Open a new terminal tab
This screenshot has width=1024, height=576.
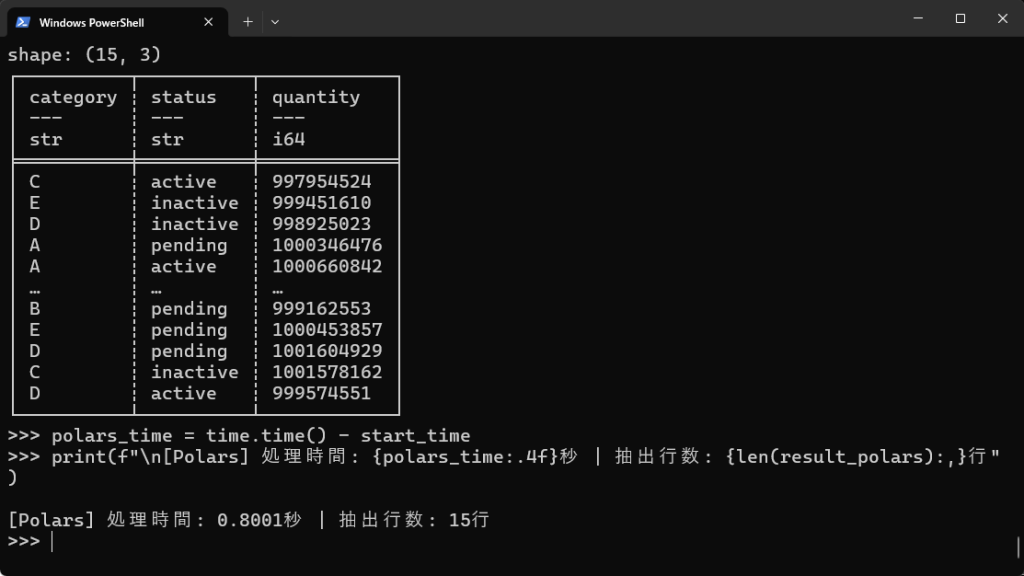(x=248, y=21)
